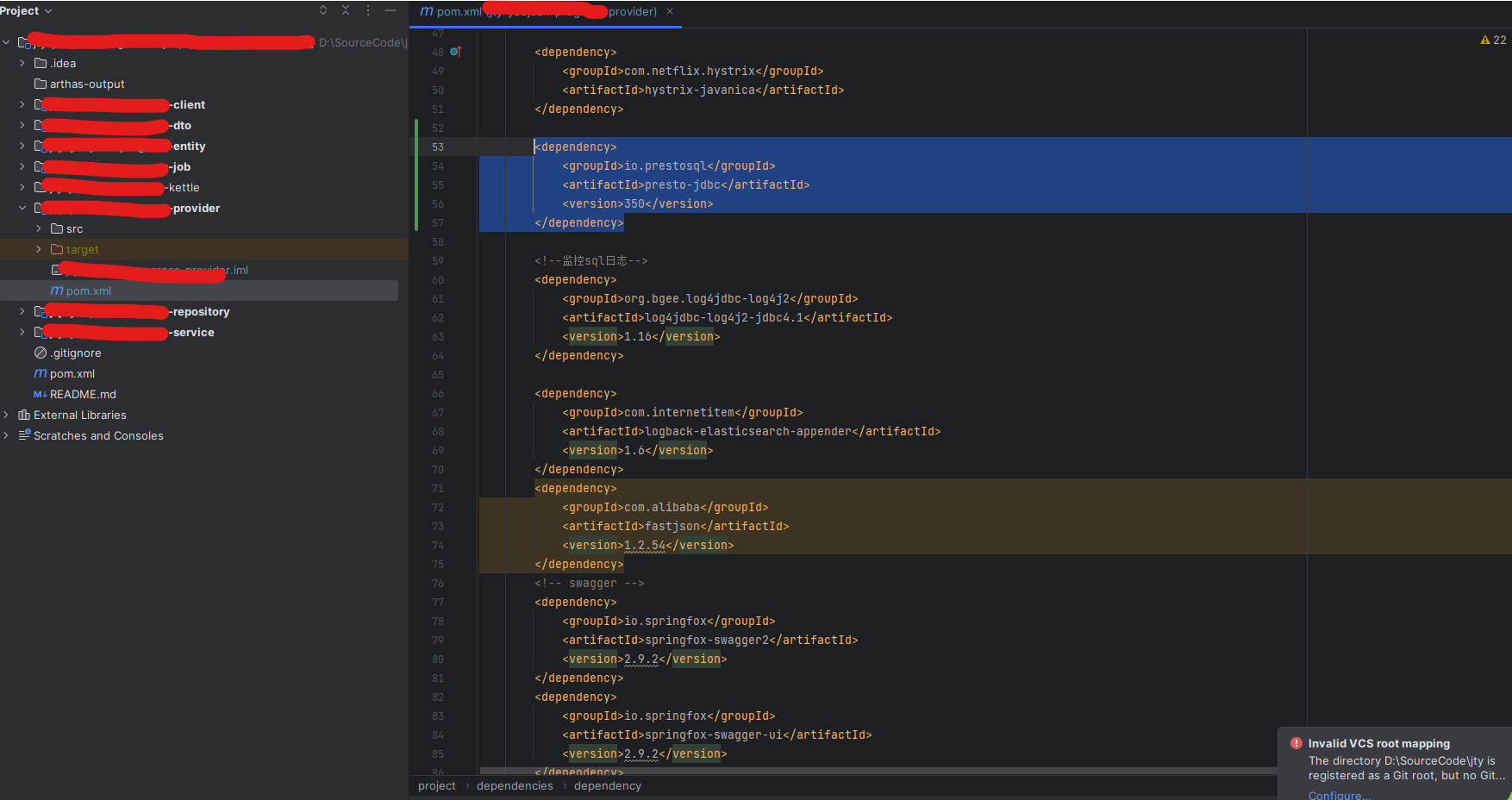This screenshot has height=800, width=1512.
Task: Click the com.netflix.hystrix groupId line
Action: tap(693, 71)
